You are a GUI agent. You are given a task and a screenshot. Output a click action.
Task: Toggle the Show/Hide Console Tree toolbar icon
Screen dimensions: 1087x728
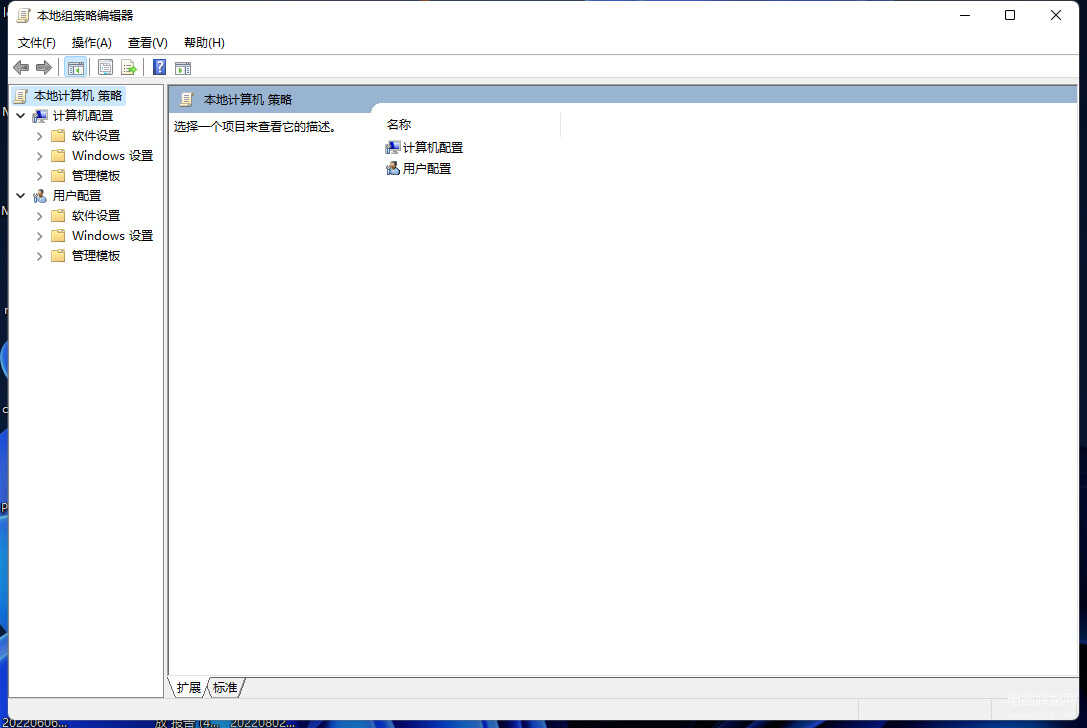75,68
